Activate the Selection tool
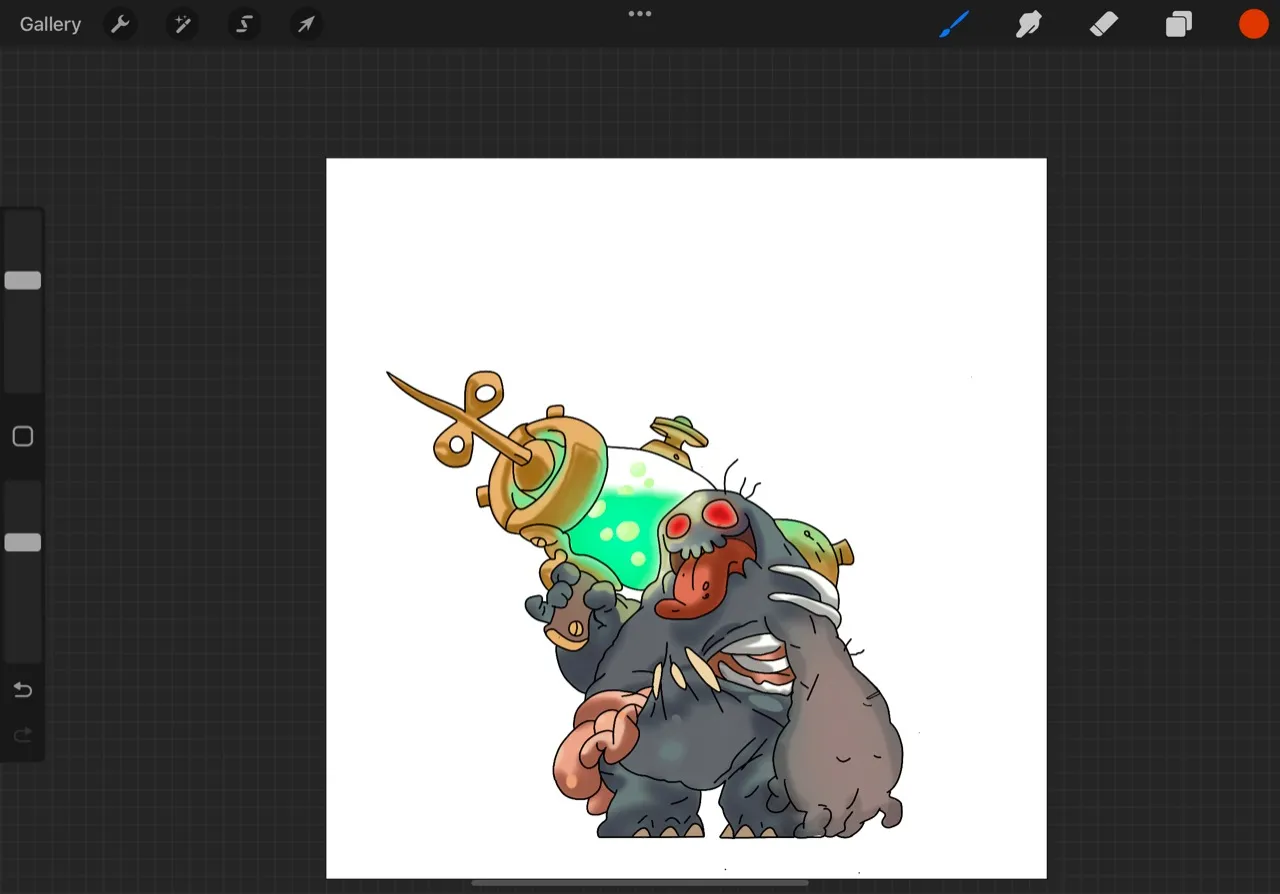The image size is (1280, 894). pyautogui.click(x=244, y=24)
